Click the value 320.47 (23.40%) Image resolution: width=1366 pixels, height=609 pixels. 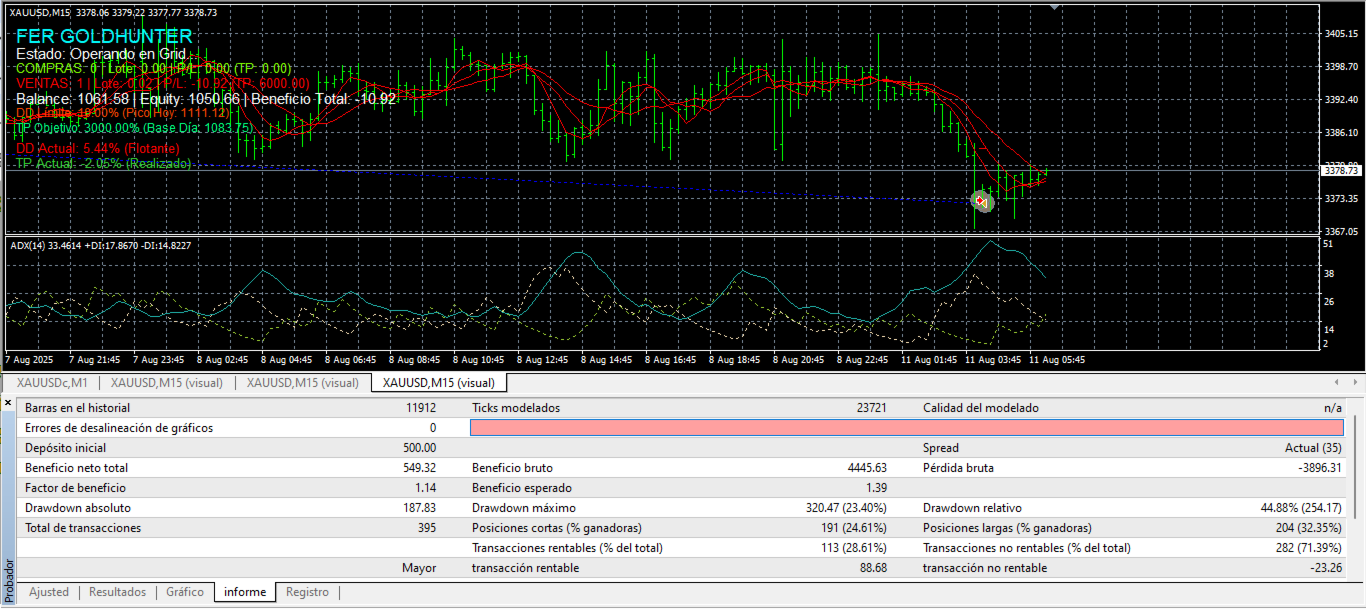click(x=847, y=508)
